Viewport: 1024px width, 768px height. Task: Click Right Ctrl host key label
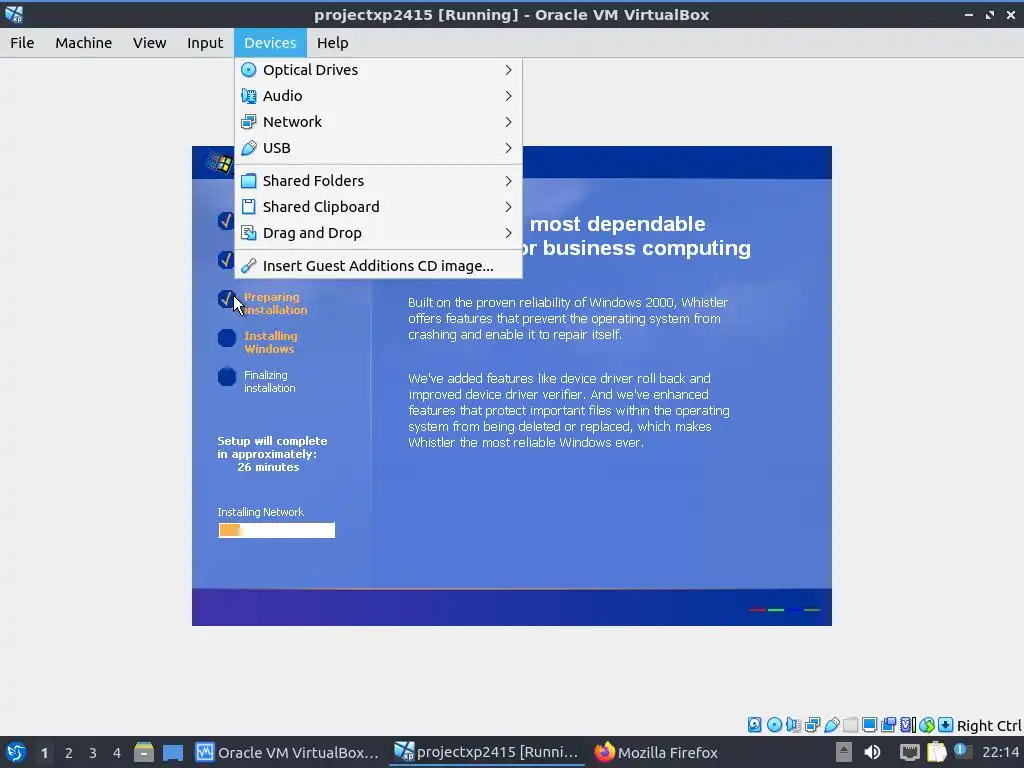pos(989,726)
